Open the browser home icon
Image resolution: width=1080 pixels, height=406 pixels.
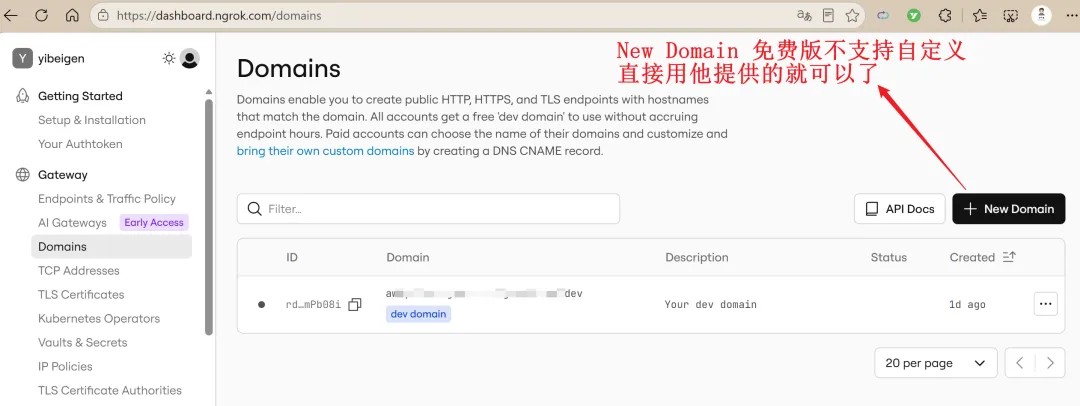tap(72, 15)
